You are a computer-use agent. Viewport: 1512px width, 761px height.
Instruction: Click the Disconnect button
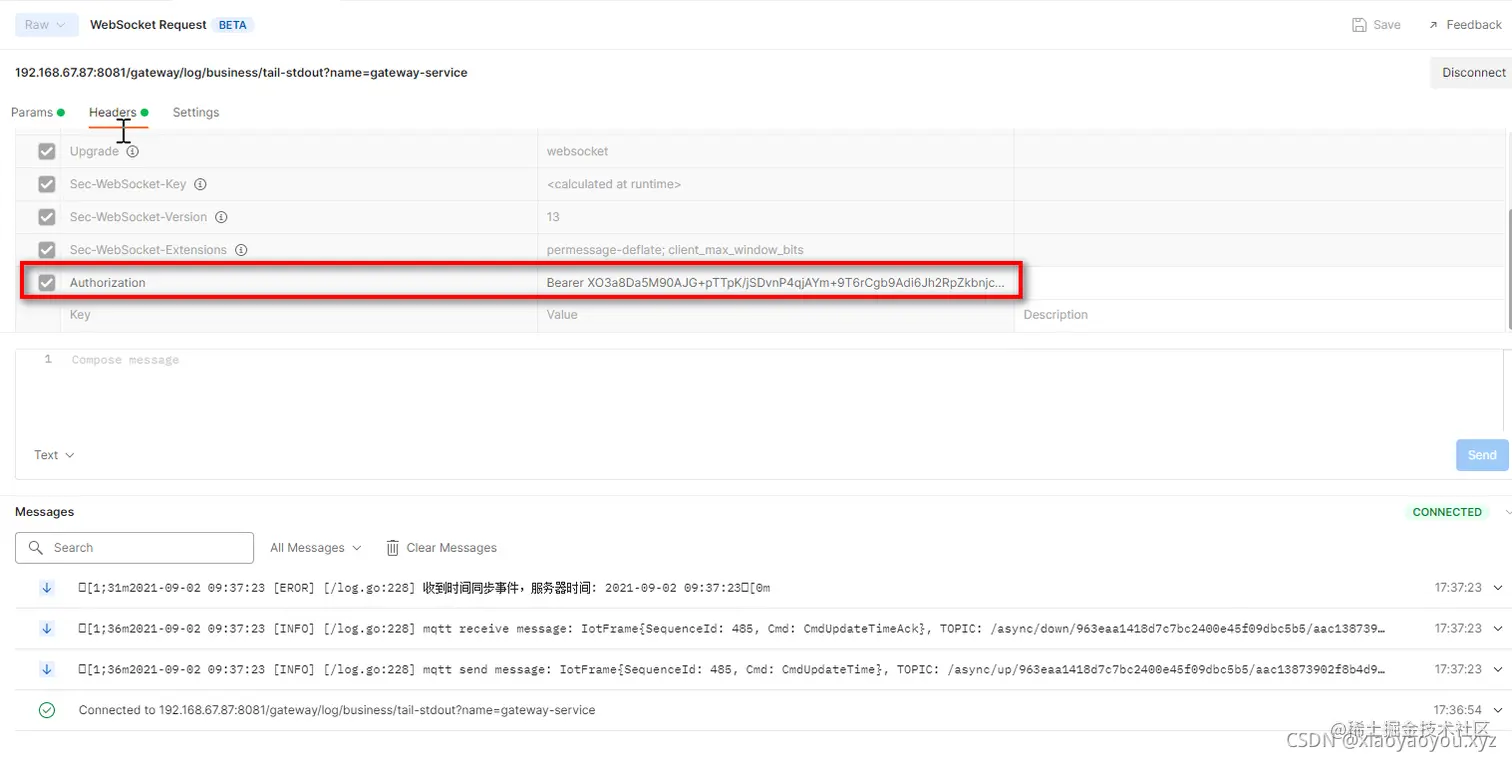pyautogui.click(x=1472, y=73)
